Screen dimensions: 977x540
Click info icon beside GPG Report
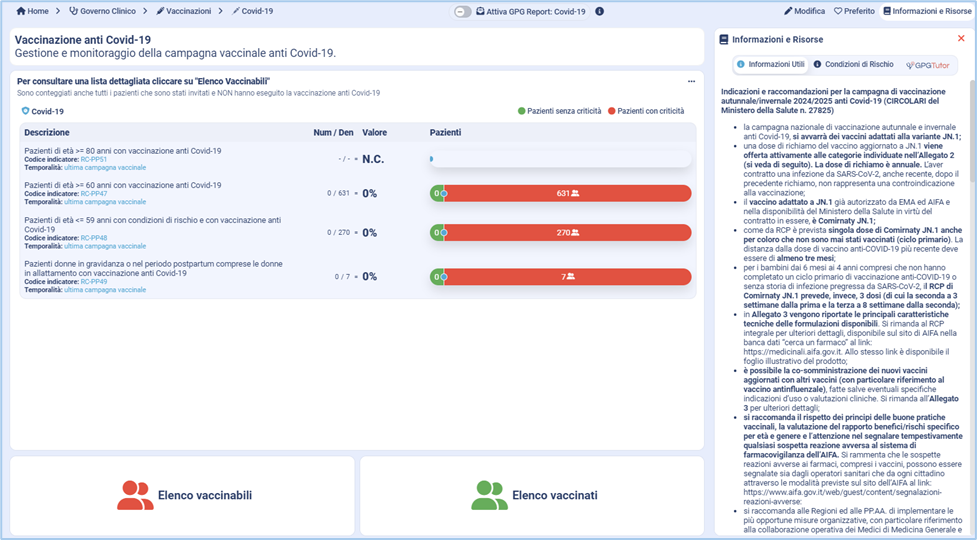(599, 12)
